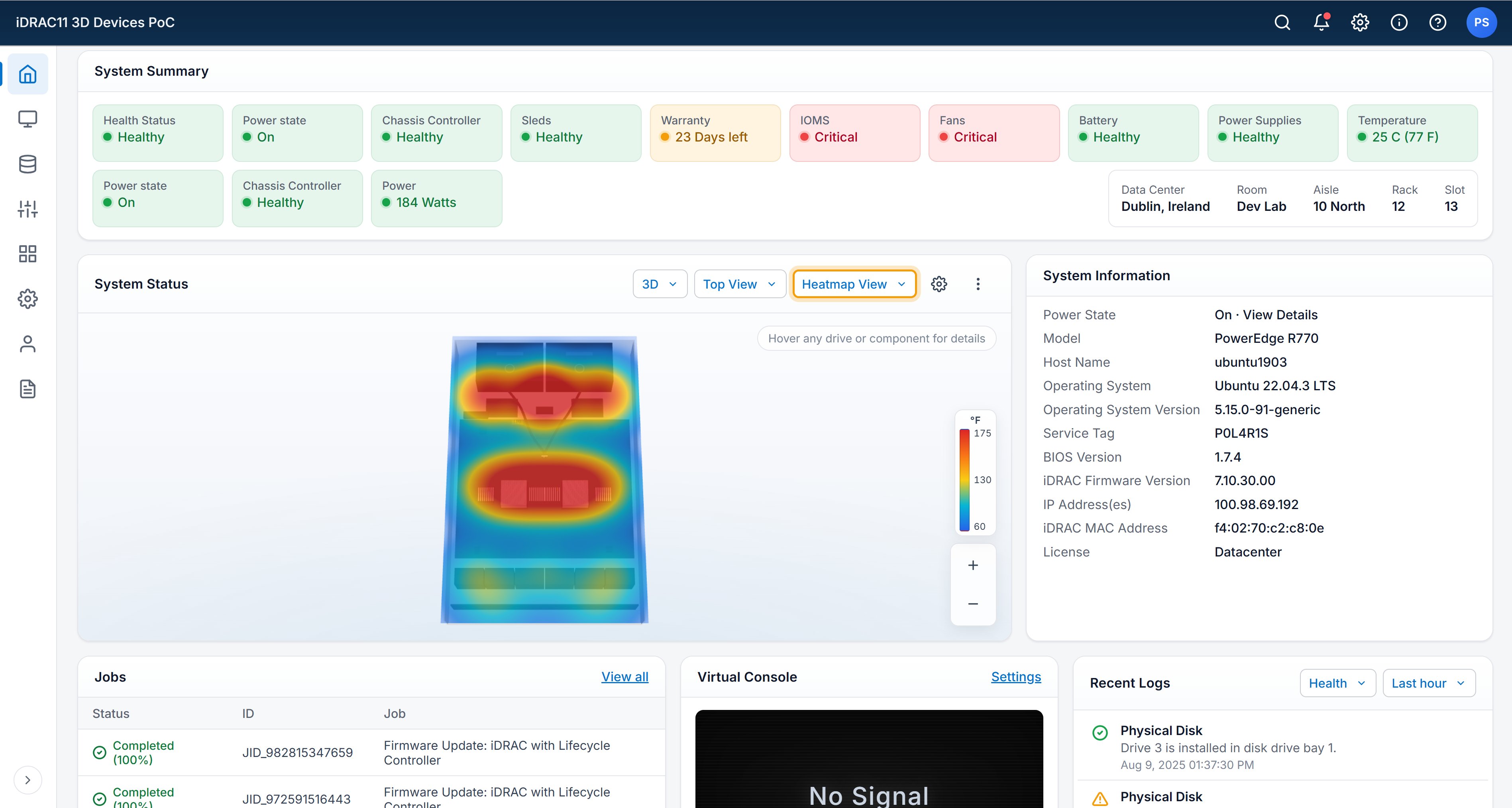Open the Last hour time range dropdown

click(1429, 683)
